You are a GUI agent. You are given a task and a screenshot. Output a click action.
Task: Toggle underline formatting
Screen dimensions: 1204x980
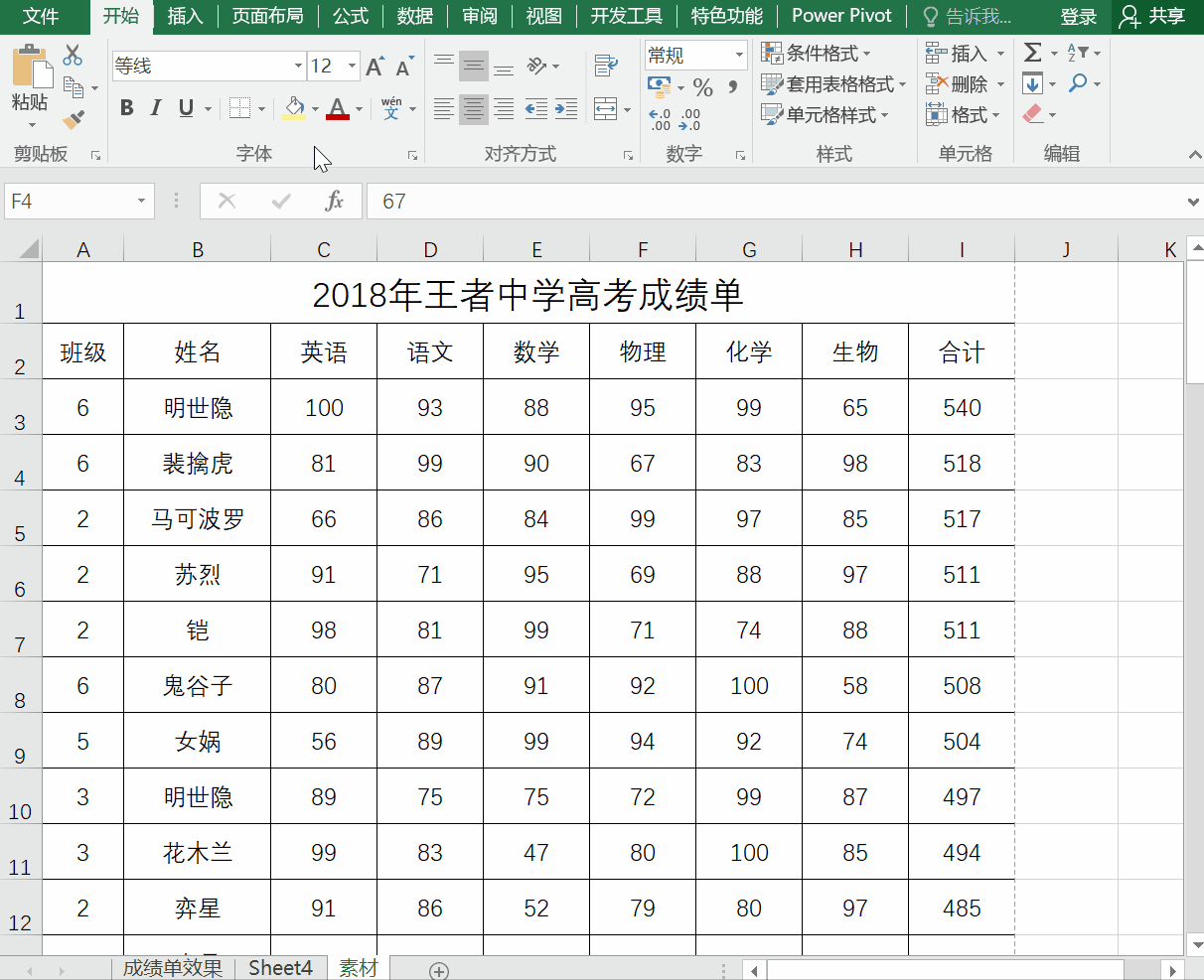[x=186, y=108]
